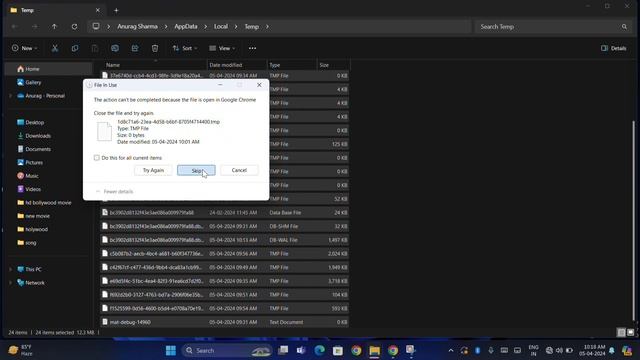Click the AppData breadcrumb
This screenshot has width=640, height=360.
tap(186, 27)
